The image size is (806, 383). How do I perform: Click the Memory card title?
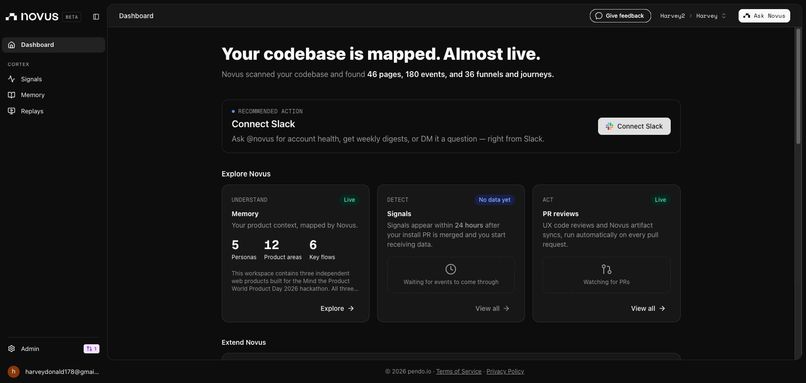tap(245, 213)
